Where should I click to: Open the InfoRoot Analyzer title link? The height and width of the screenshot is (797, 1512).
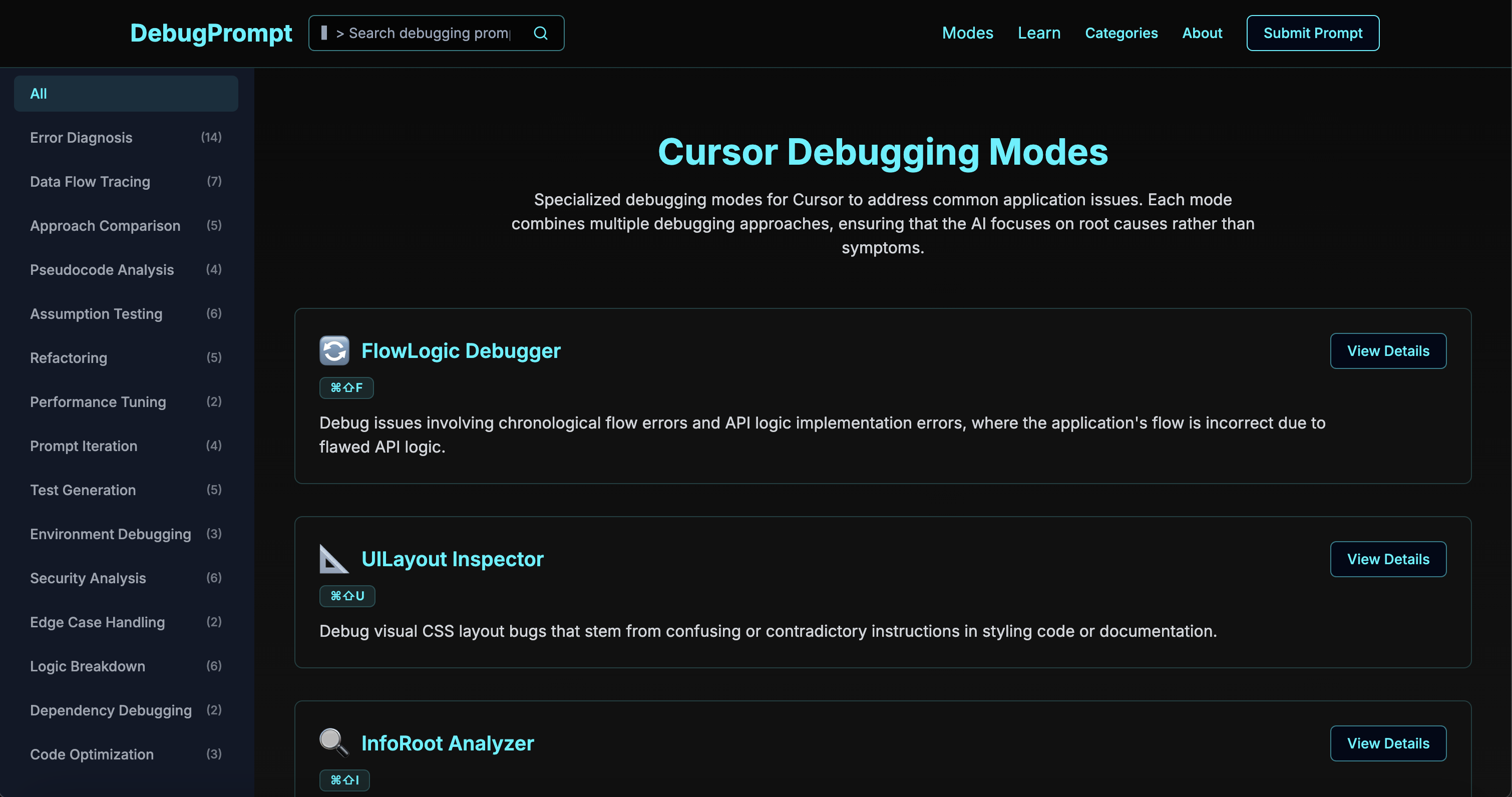pyautogui.click(x=447, y=743)
